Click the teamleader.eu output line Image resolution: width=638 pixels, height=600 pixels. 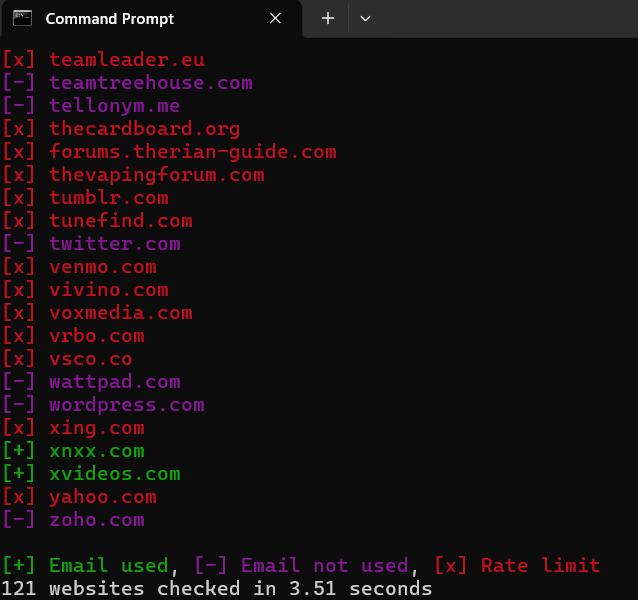(103, 60)
